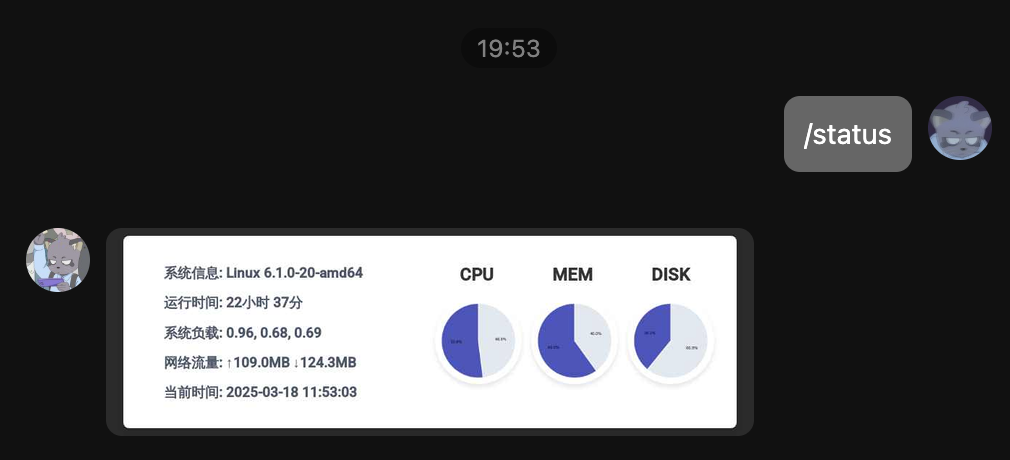Select the /status message bubble
This screenshot has height=460, width=1010.
[848, 134]
